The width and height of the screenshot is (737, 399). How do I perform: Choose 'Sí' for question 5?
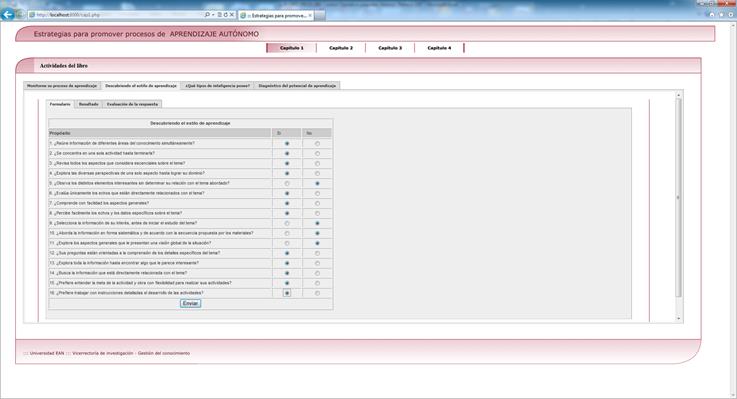[287, 183]
